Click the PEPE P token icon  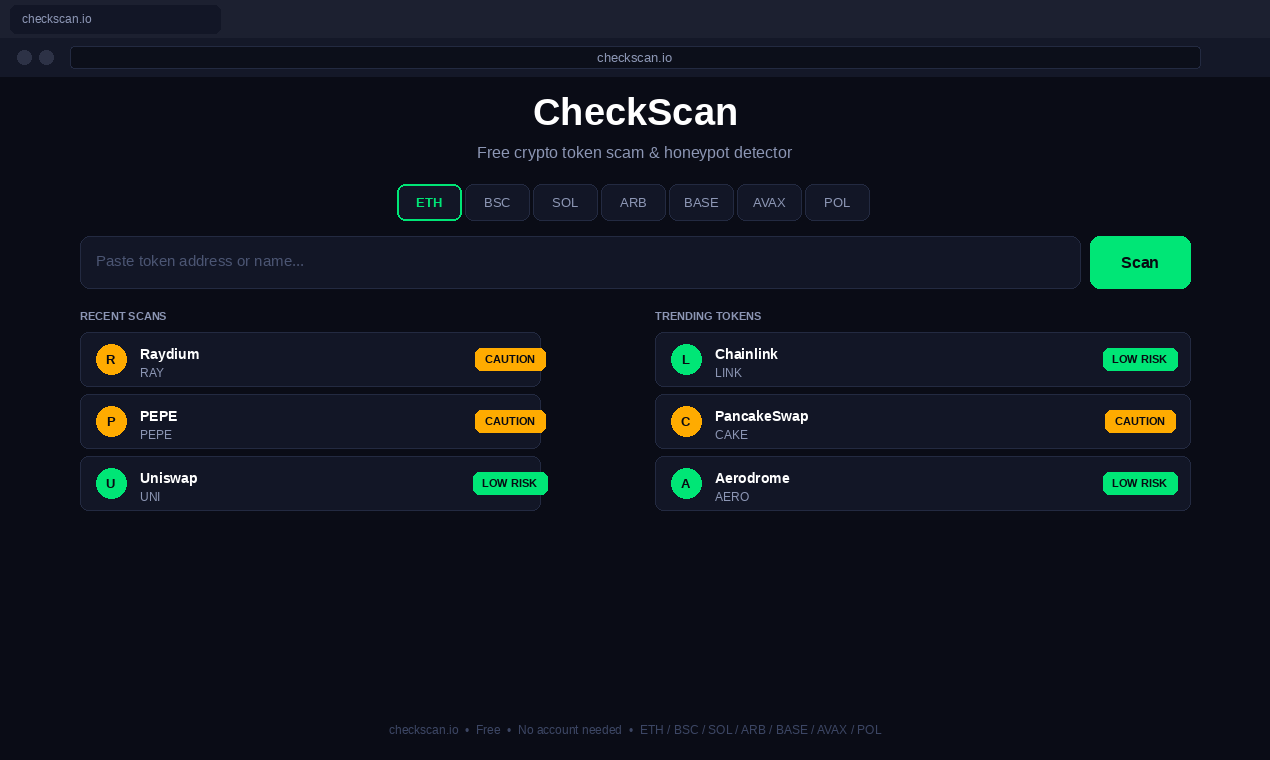click(111, 421)
